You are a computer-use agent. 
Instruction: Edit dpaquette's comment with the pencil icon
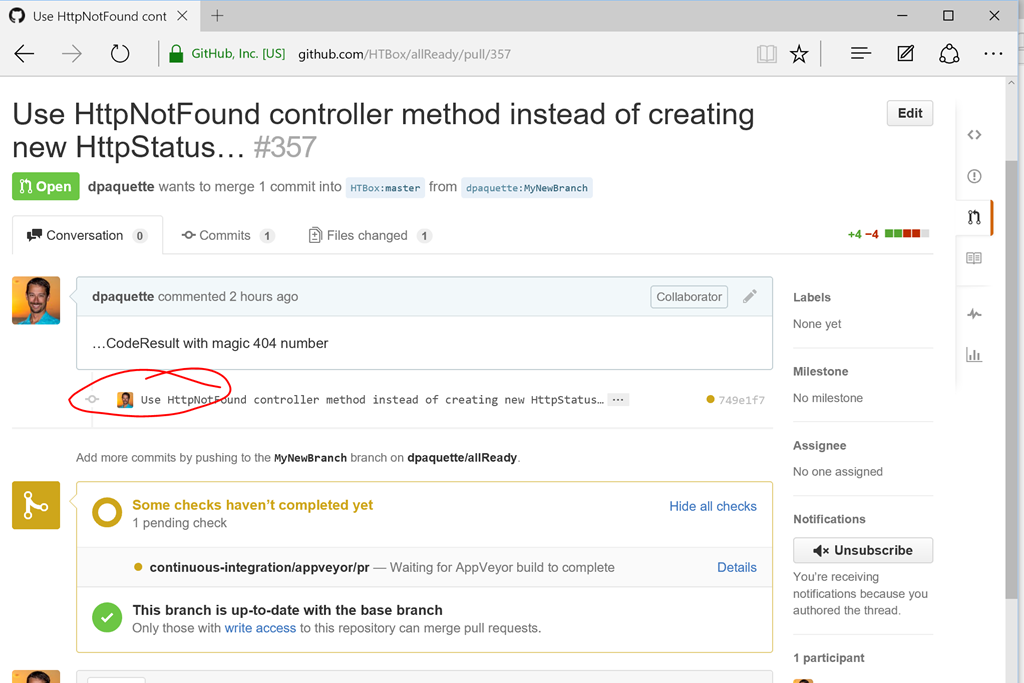(750, 296)
